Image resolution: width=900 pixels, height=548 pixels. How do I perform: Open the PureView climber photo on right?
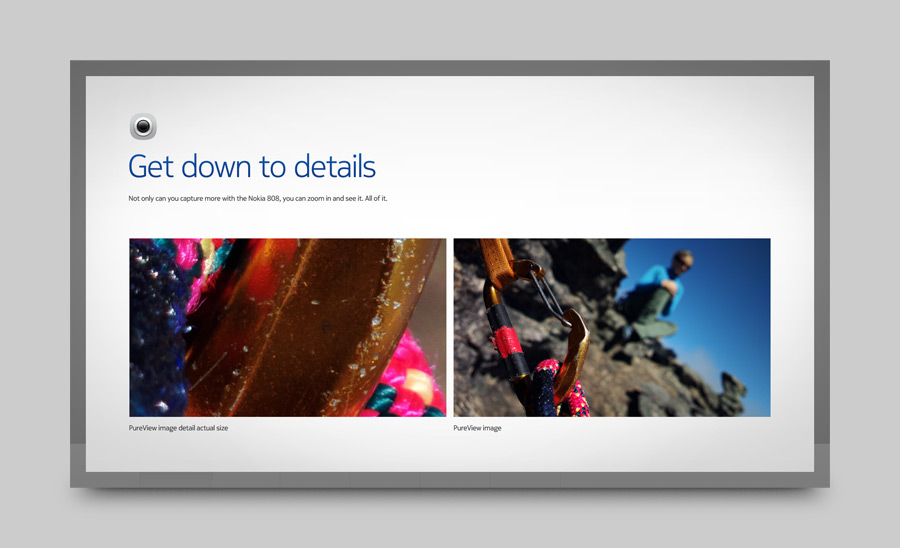tap(611, 327)
